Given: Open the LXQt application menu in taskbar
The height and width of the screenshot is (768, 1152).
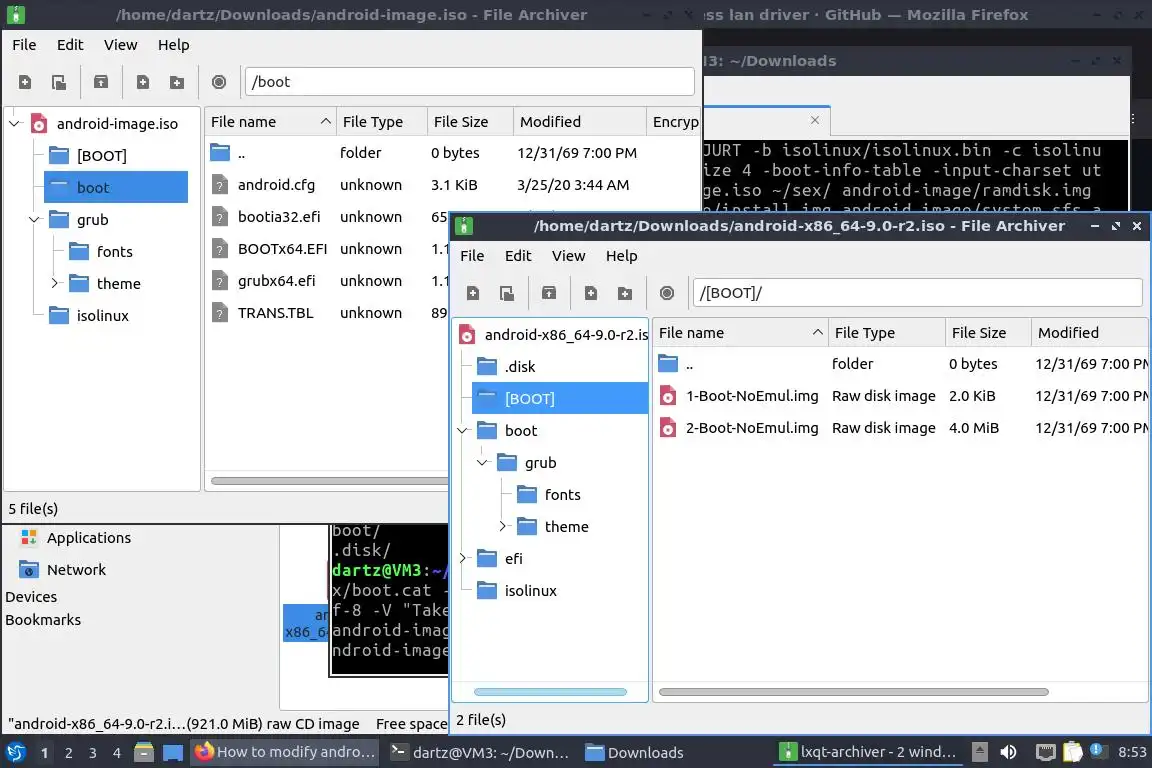Looking at the screenshot, I should pos(15,752).
